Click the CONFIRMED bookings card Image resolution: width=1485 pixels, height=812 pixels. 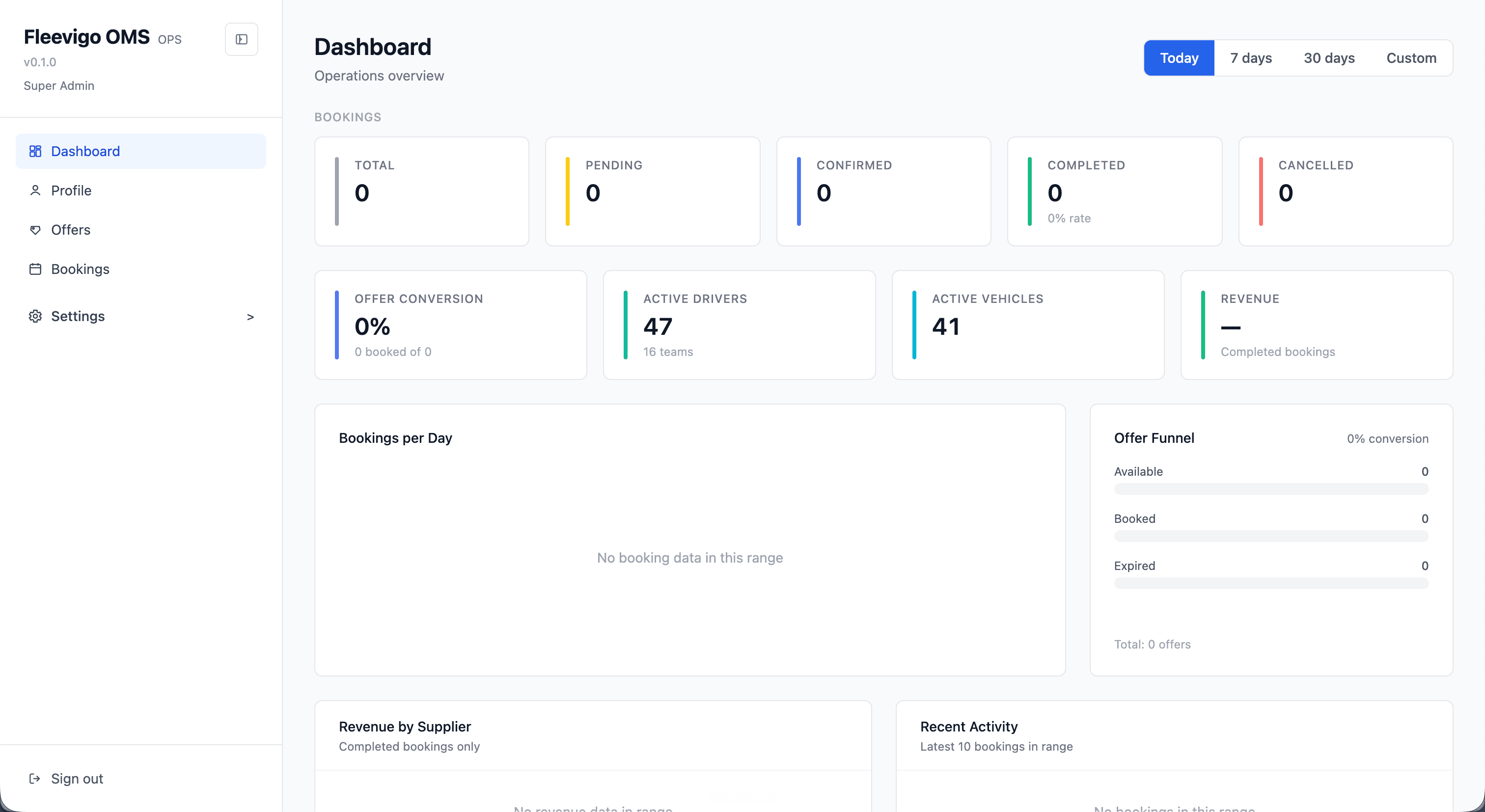click(x=883, y=191)
